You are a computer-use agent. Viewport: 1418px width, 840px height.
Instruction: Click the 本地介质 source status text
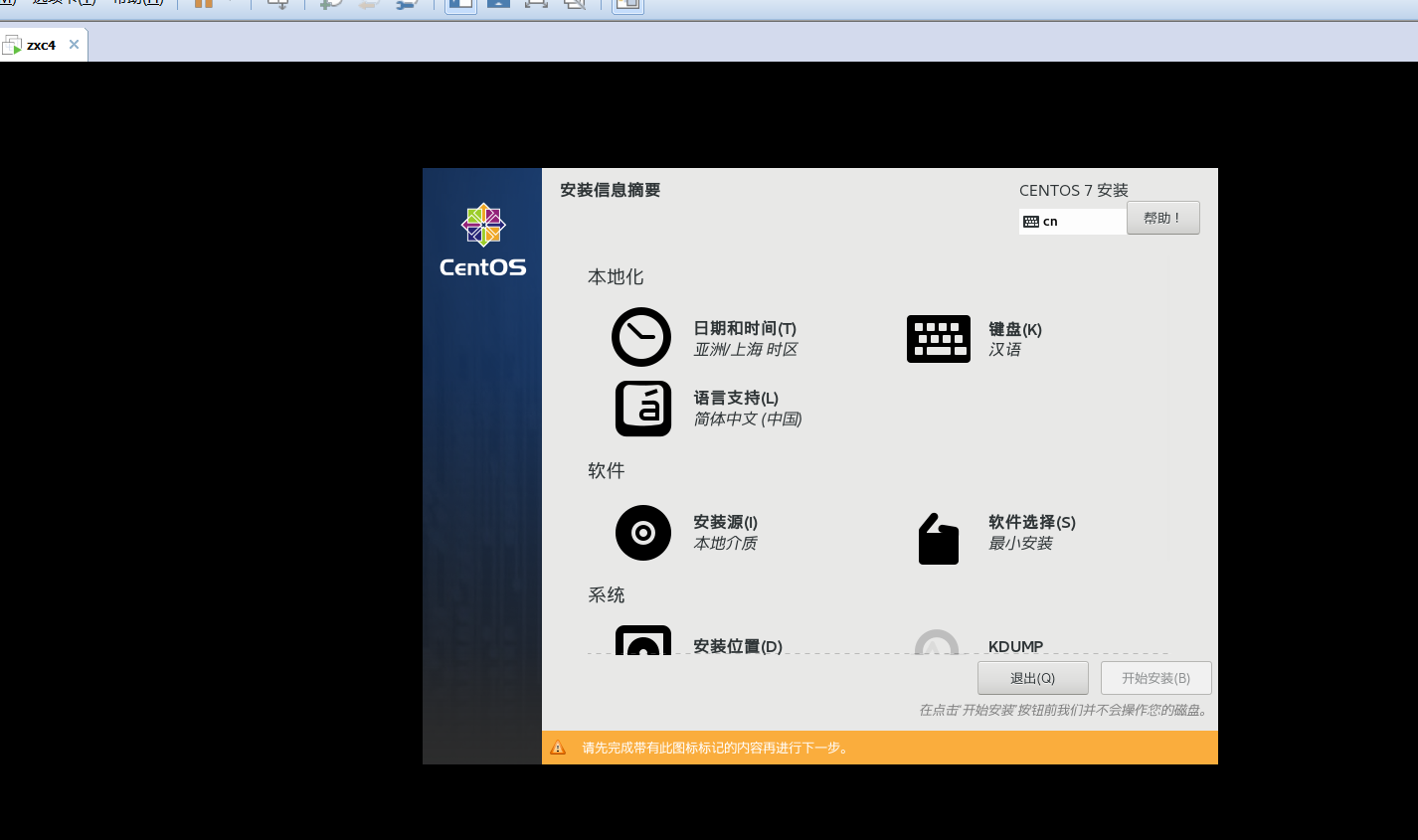coord(725,543)
